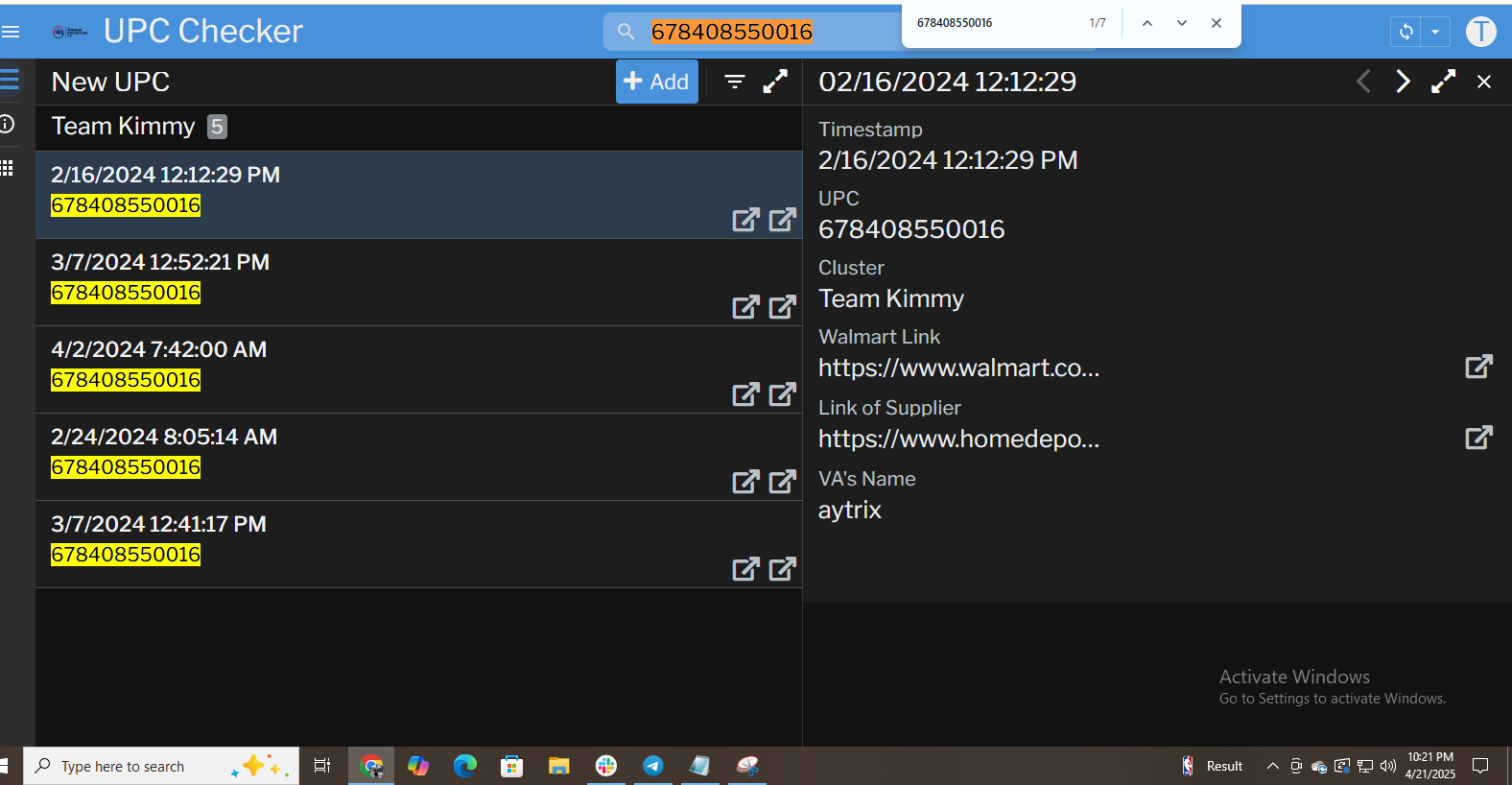Go to the previous record arrow
This screenshot has height=785, width=1512.
(1363, 82)
